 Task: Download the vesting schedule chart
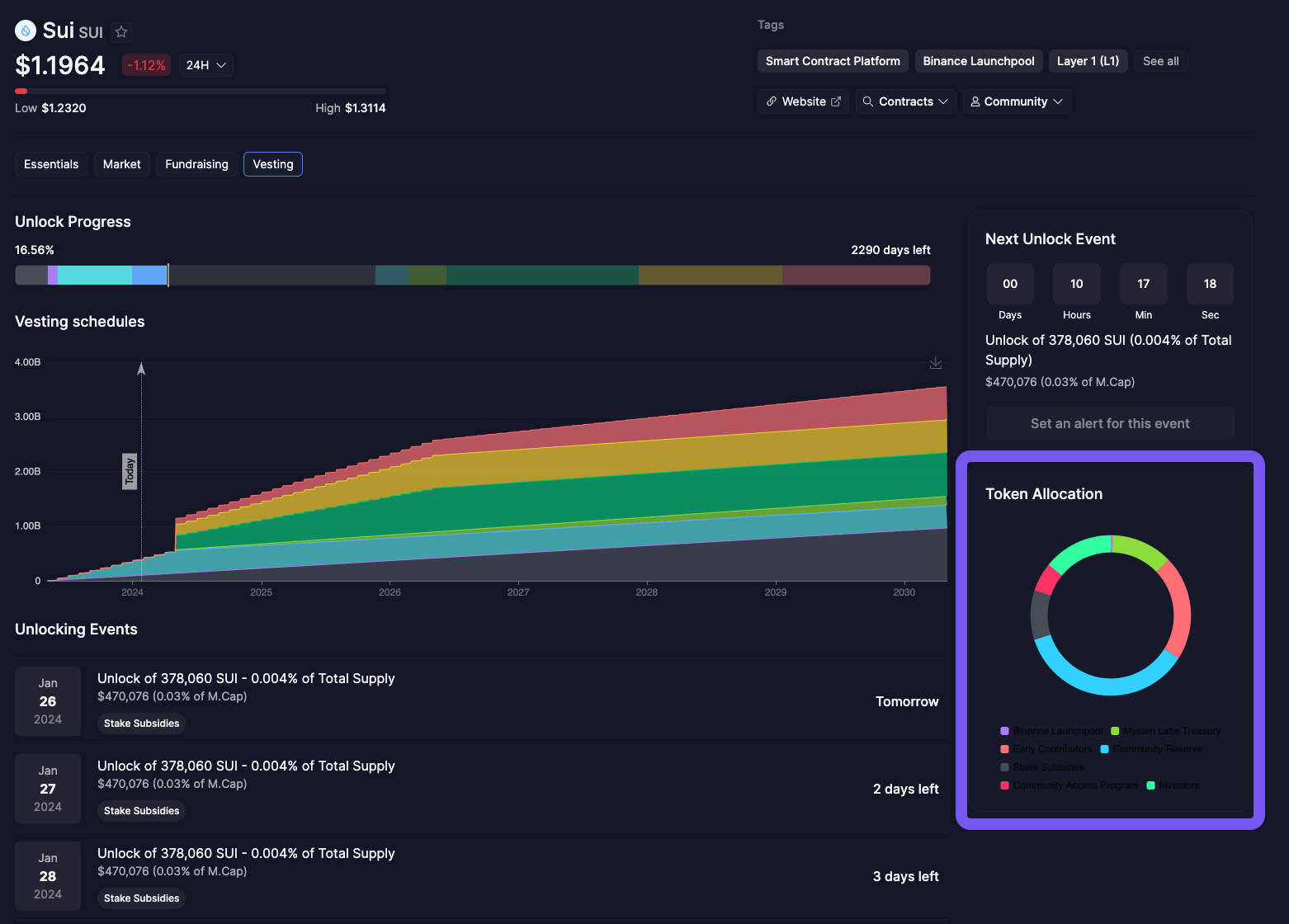point(936,362)
